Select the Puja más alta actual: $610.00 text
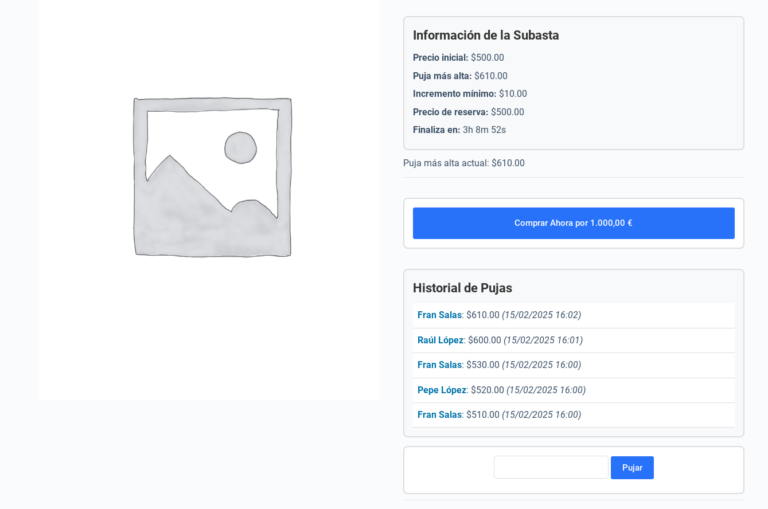Screen dimensions: 768x509 (x=464, y=163)
